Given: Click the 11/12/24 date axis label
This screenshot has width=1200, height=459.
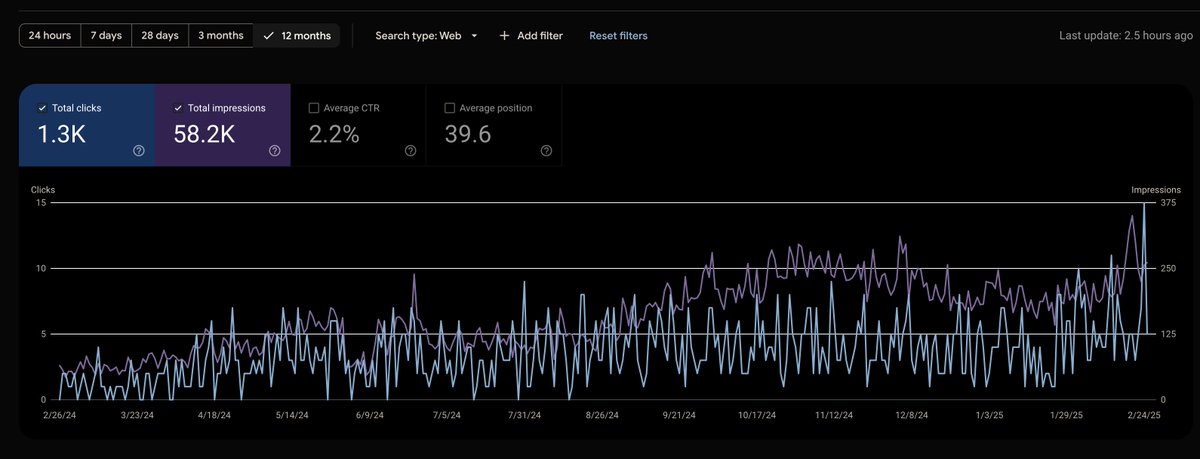Looking at the screenshot, I should coord(834,415).
